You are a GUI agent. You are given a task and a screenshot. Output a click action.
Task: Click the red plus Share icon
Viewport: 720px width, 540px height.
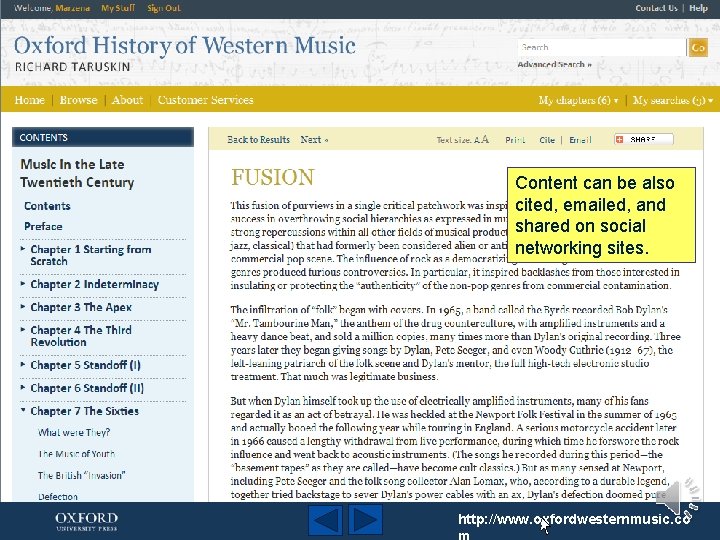[x=619, y=140]
